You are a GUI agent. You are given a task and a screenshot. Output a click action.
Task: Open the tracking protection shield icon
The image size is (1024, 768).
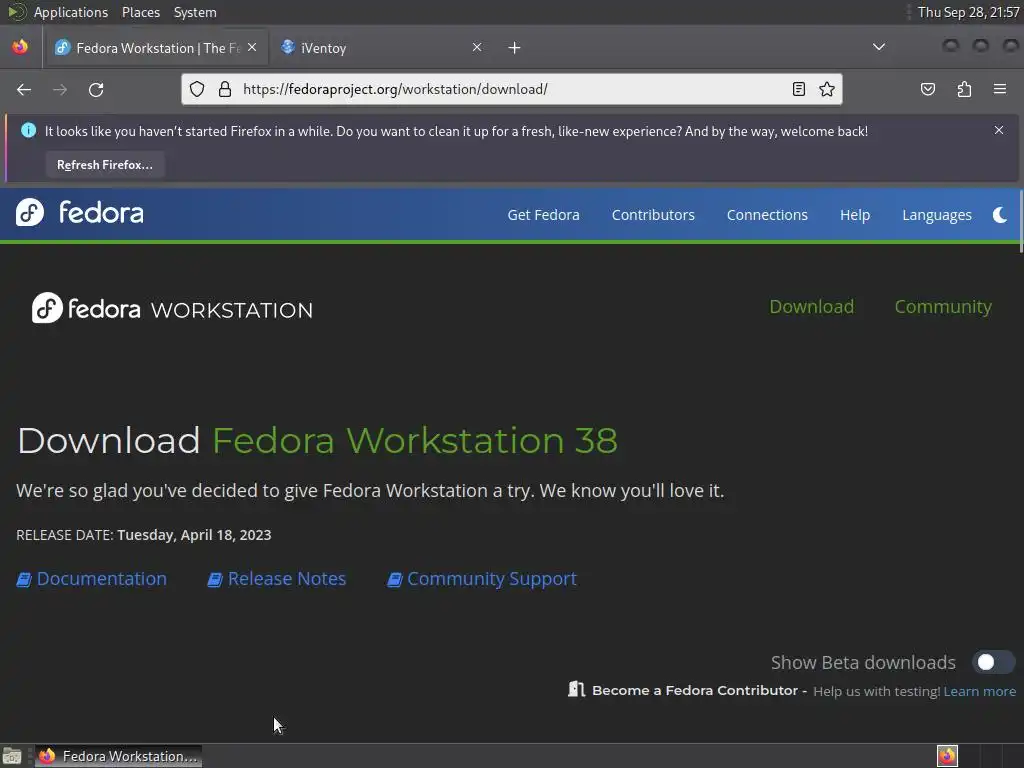(x=197, y=89)
